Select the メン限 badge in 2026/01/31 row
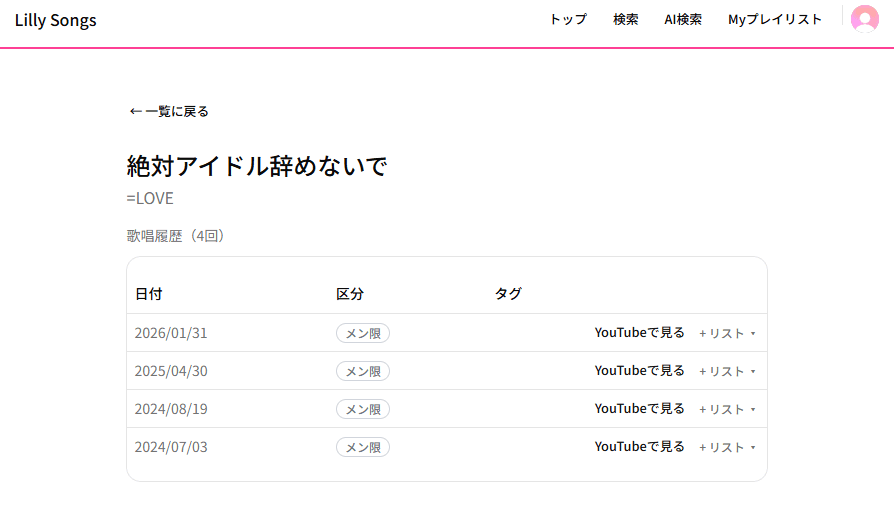 coord(363,333)
